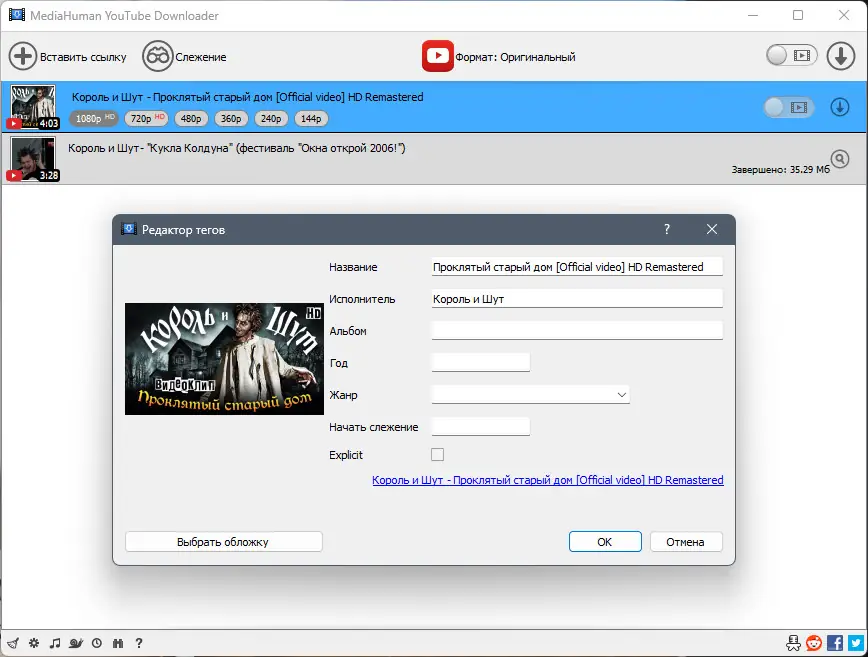Enable the Explicit checkbox
Viewport: 868px width, 657px height.
437,455
